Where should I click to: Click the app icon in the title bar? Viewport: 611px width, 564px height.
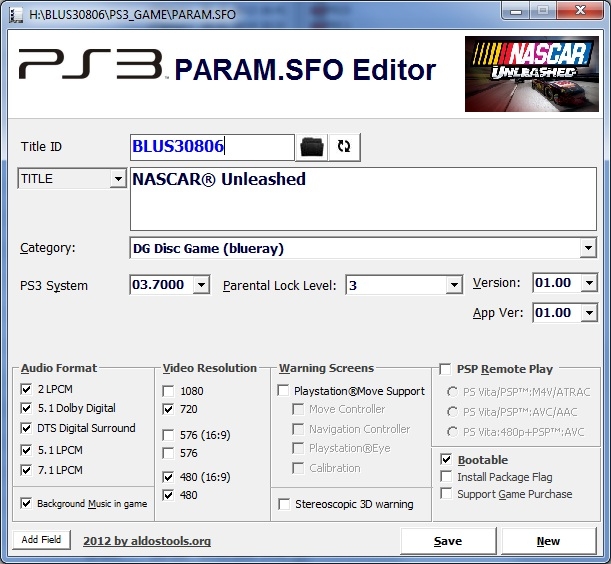tap(16, 15)
